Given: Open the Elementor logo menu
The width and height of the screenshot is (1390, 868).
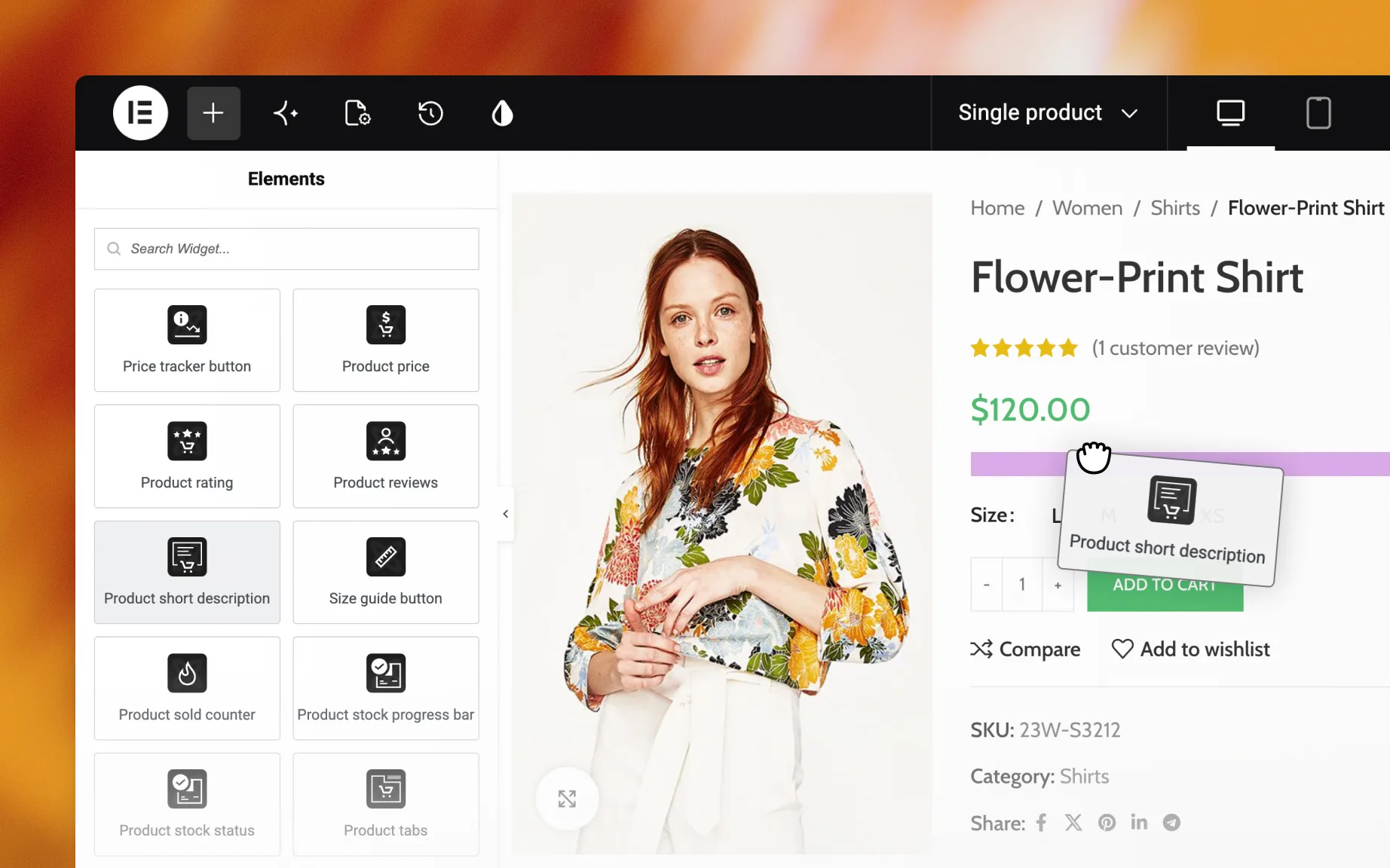Looking at the screenshot, I should (x=140, y=113).
